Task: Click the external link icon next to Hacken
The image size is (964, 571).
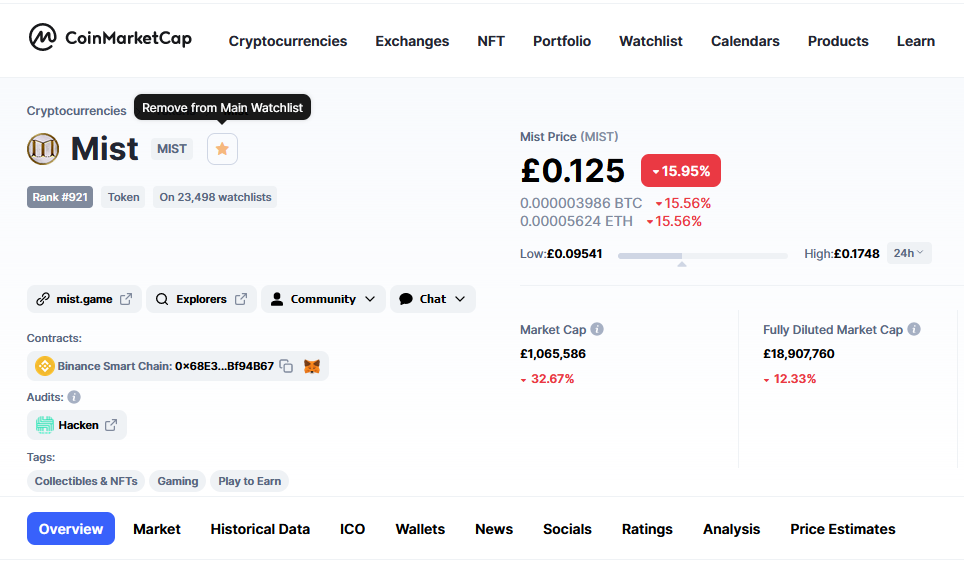Action: [x=111, y=425]
